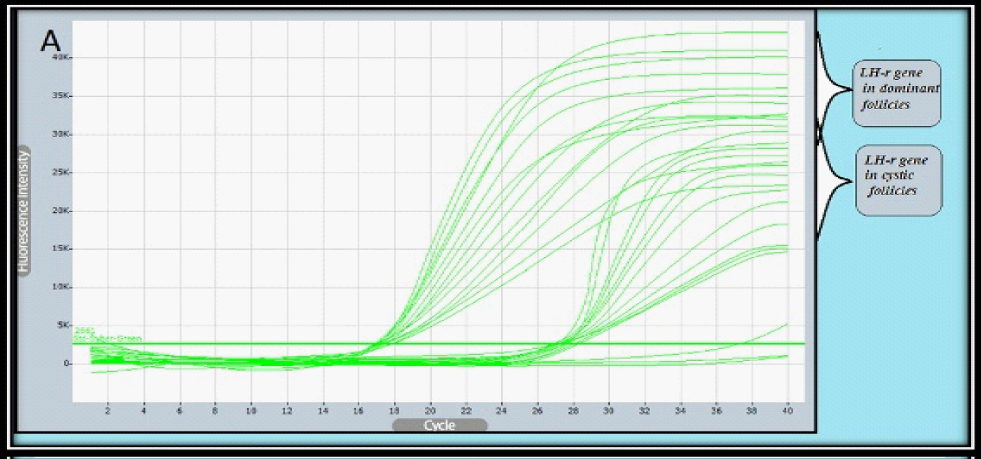The height and width of the screenshot is (459, 981).
Task: Click cycle 2 on the x-axis
Action: (108, 410)
